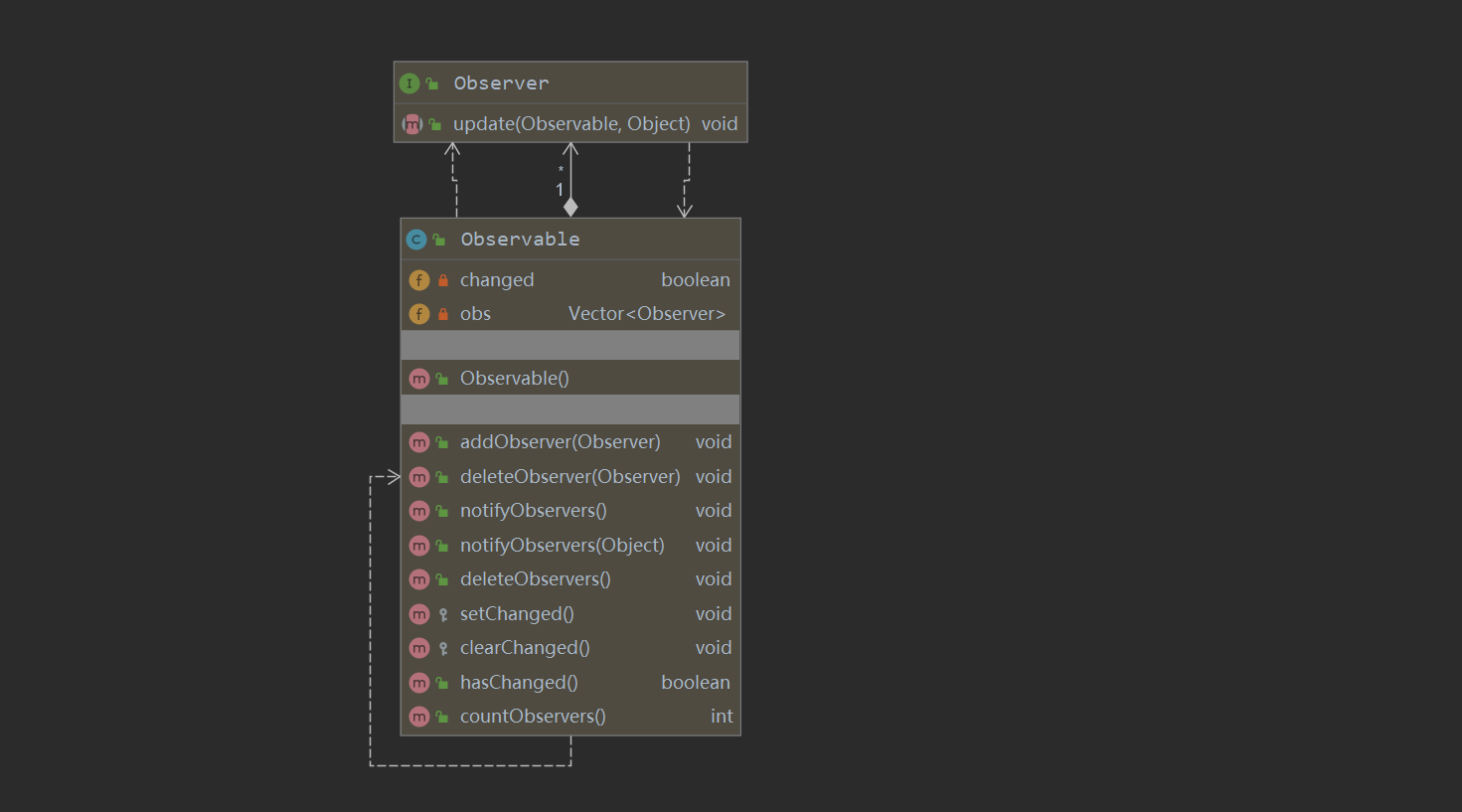Select the notifyObservers() method name
The image size is (1462, 812).
[534, 511]
